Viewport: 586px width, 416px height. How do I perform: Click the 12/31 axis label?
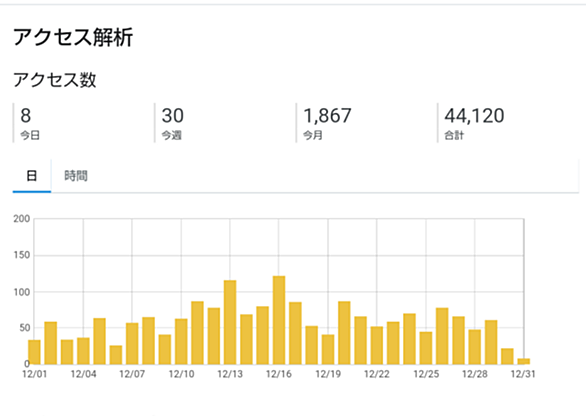[x=523, y=374]
